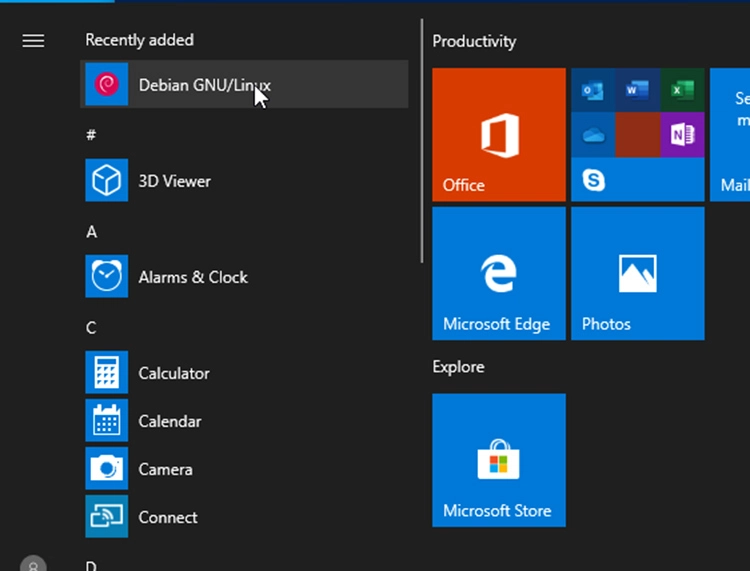Image resolution: width=750 pixels, height=571 pixels.
Task: Click the Connect label text
Action: coord(168,517)
